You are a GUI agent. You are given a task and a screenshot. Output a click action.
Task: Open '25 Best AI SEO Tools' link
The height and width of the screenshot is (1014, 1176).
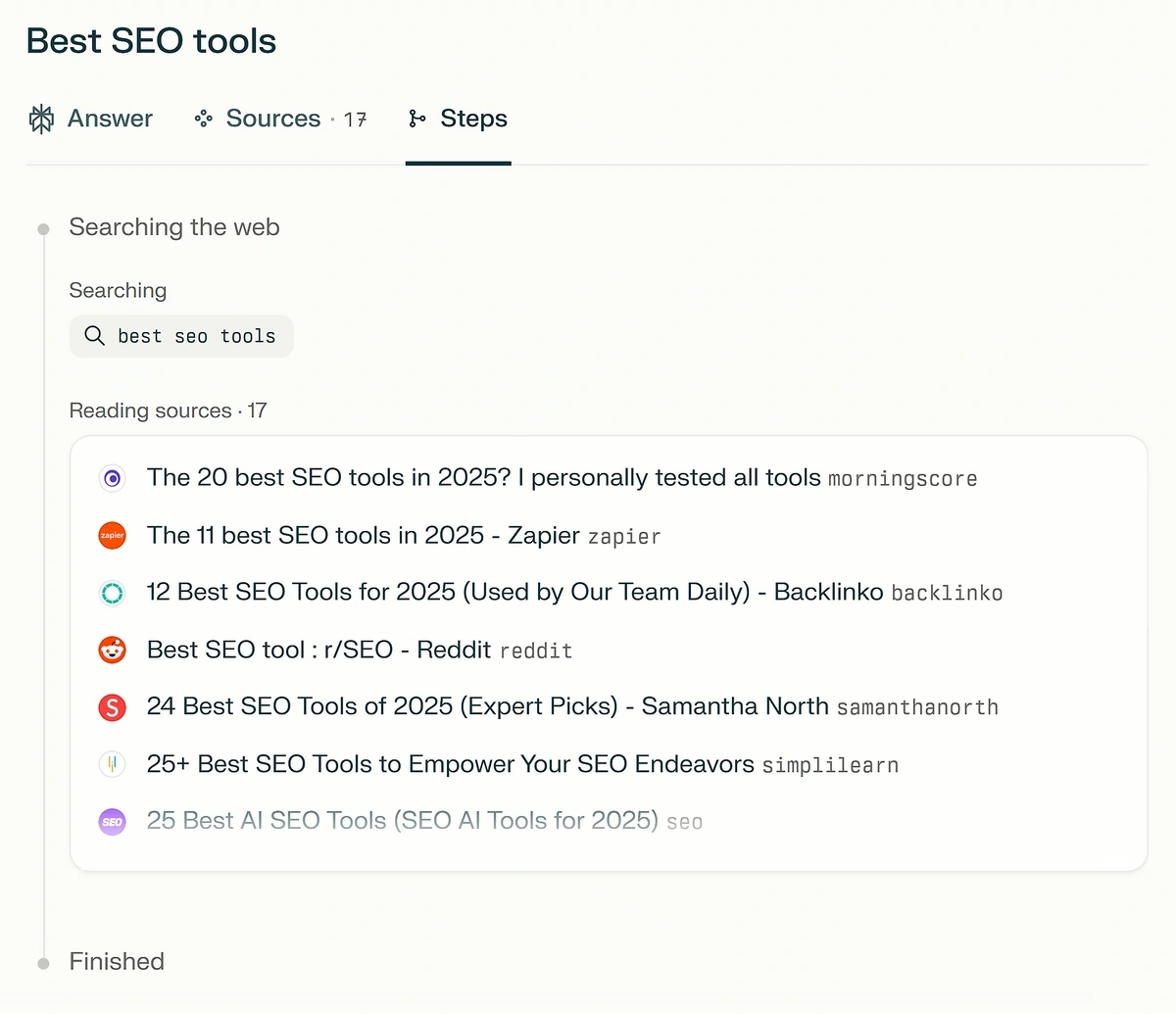coord(402,820)
